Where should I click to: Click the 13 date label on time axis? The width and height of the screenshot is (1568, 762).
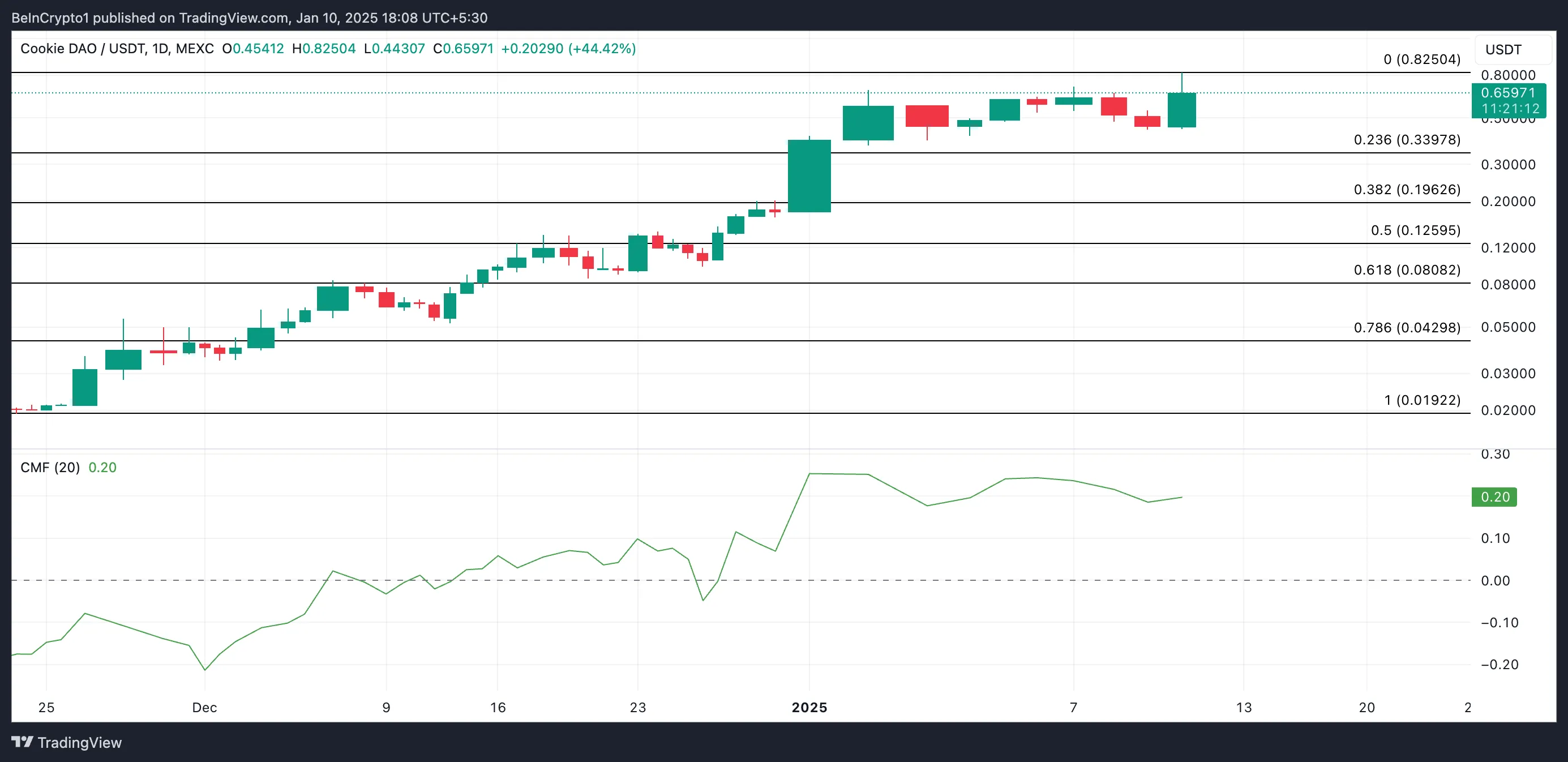point(1244,708)
